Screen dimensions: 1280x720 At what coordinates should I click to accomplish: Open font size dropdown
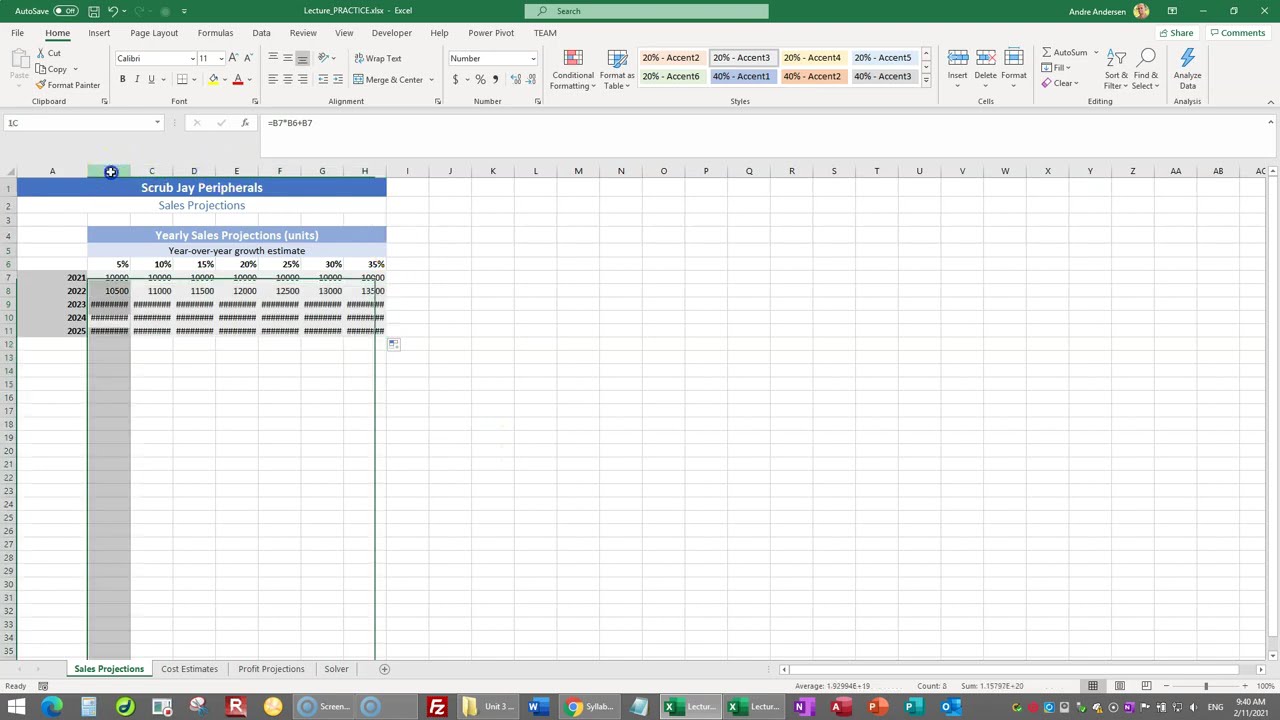(x=220, y=58)
